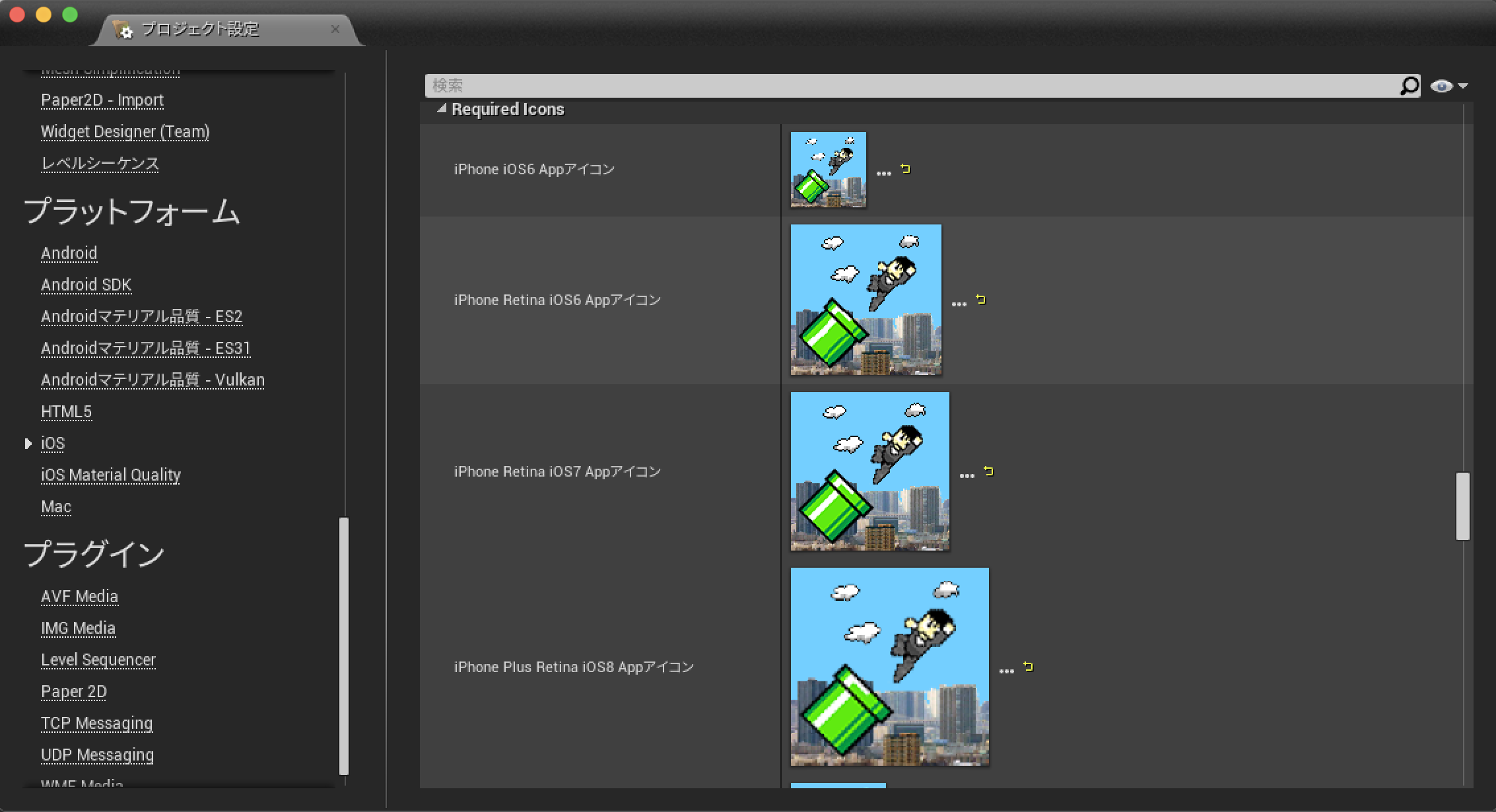
Task: Click iPhone Retina iOS7 icon thumbnail
Action: [870, 471]
